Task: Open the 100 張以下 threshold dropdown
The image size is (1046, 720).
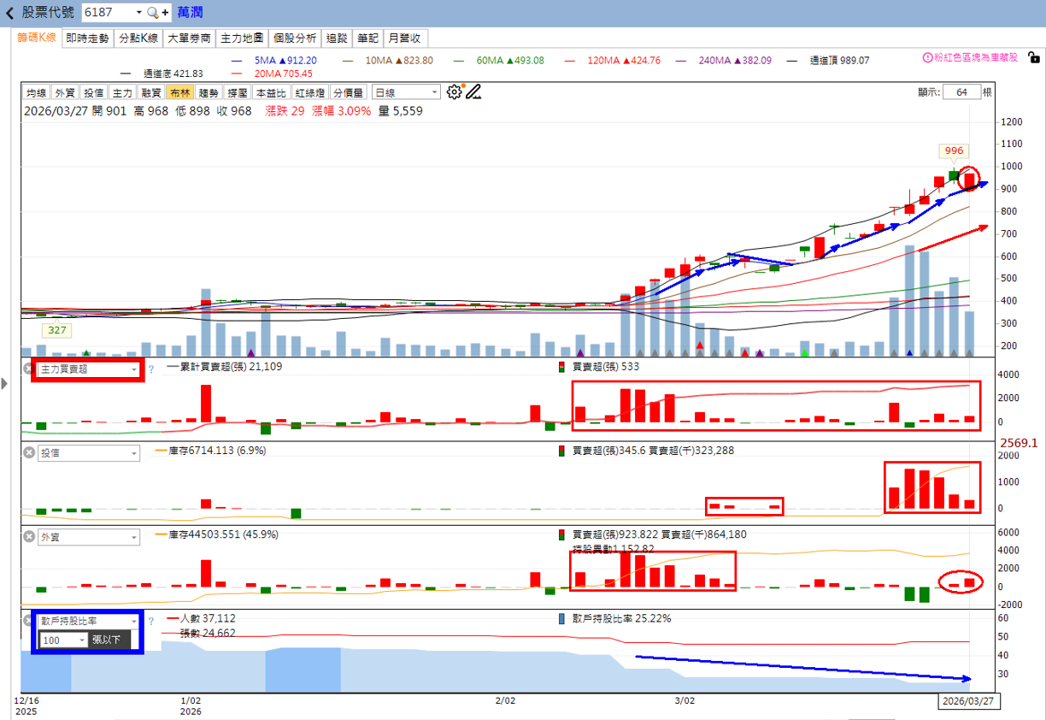Action: (63, 640)
